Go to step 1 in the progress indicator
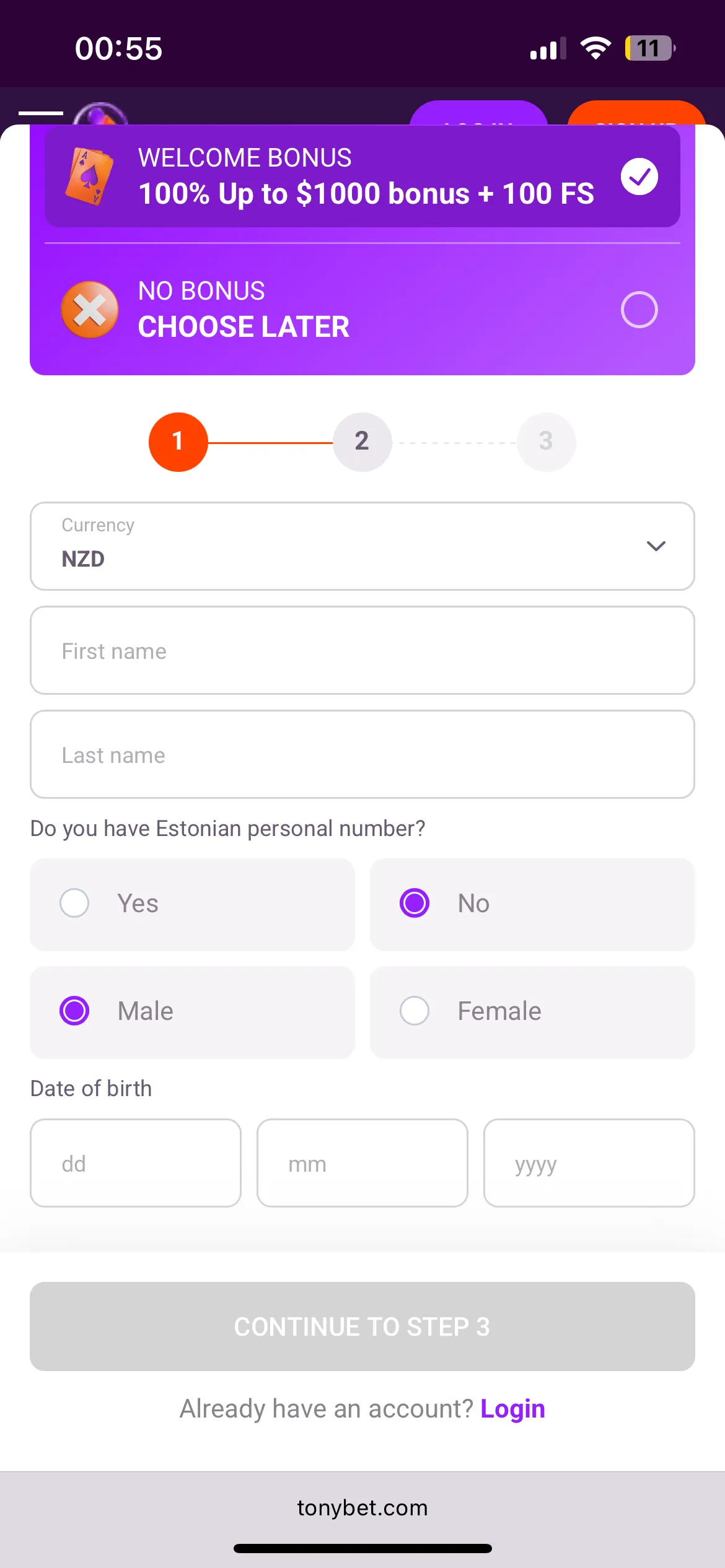The height and width of the screenshot is (1568, 725). click(x=178, y=442)
